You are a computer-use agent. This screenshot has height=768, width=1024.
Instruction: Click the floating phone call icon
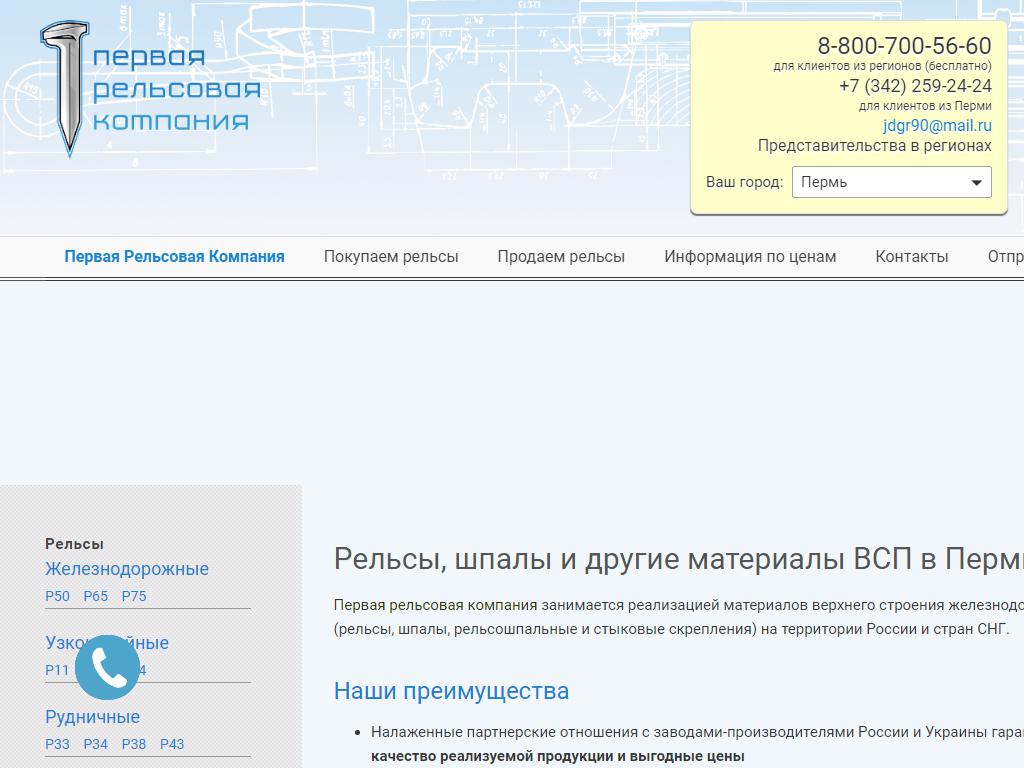(x=107, y=667)
